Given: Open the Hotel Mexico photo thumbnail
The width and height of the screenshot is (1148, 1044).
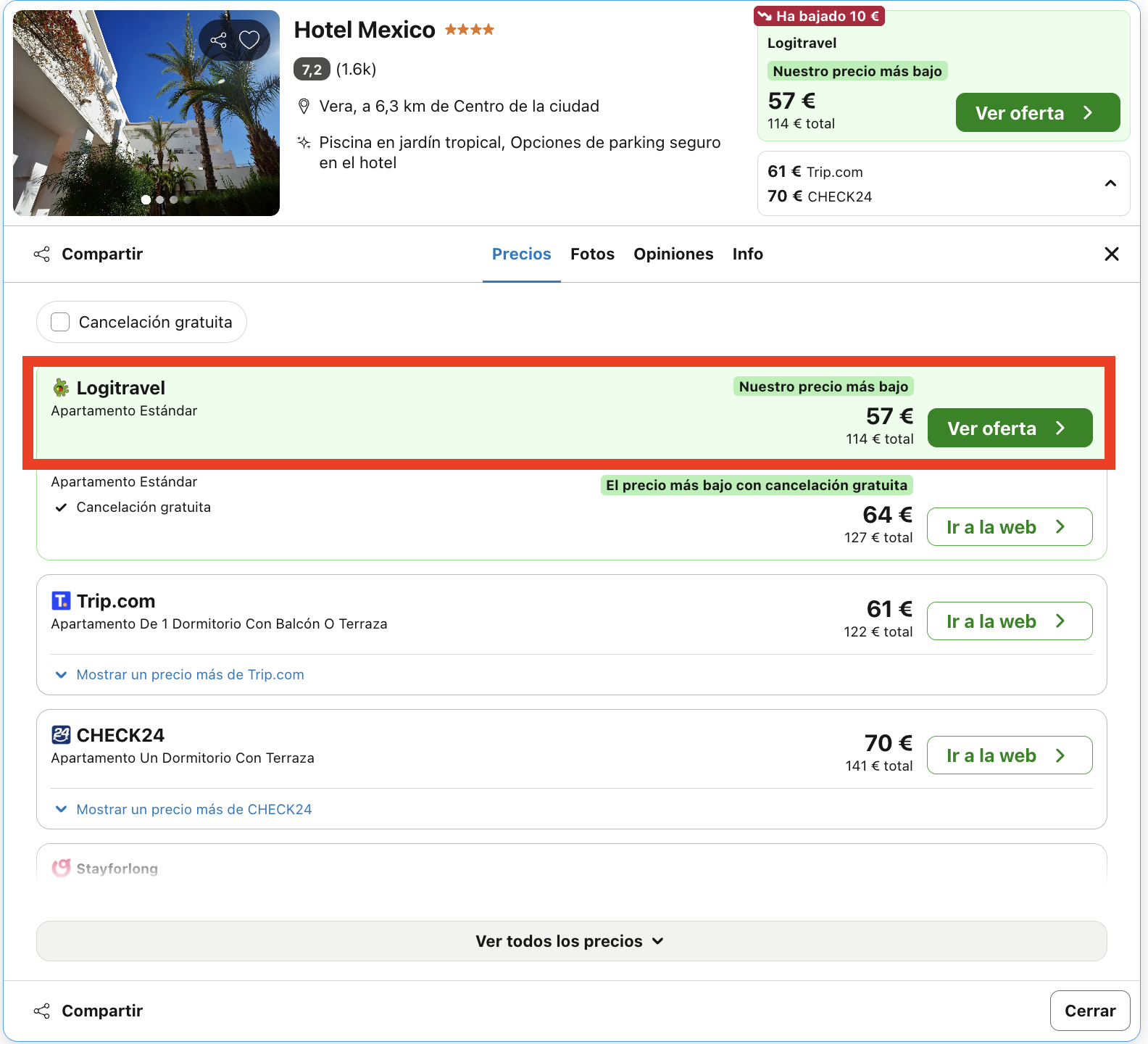Looking at the screenshot, I should [146, 113].
